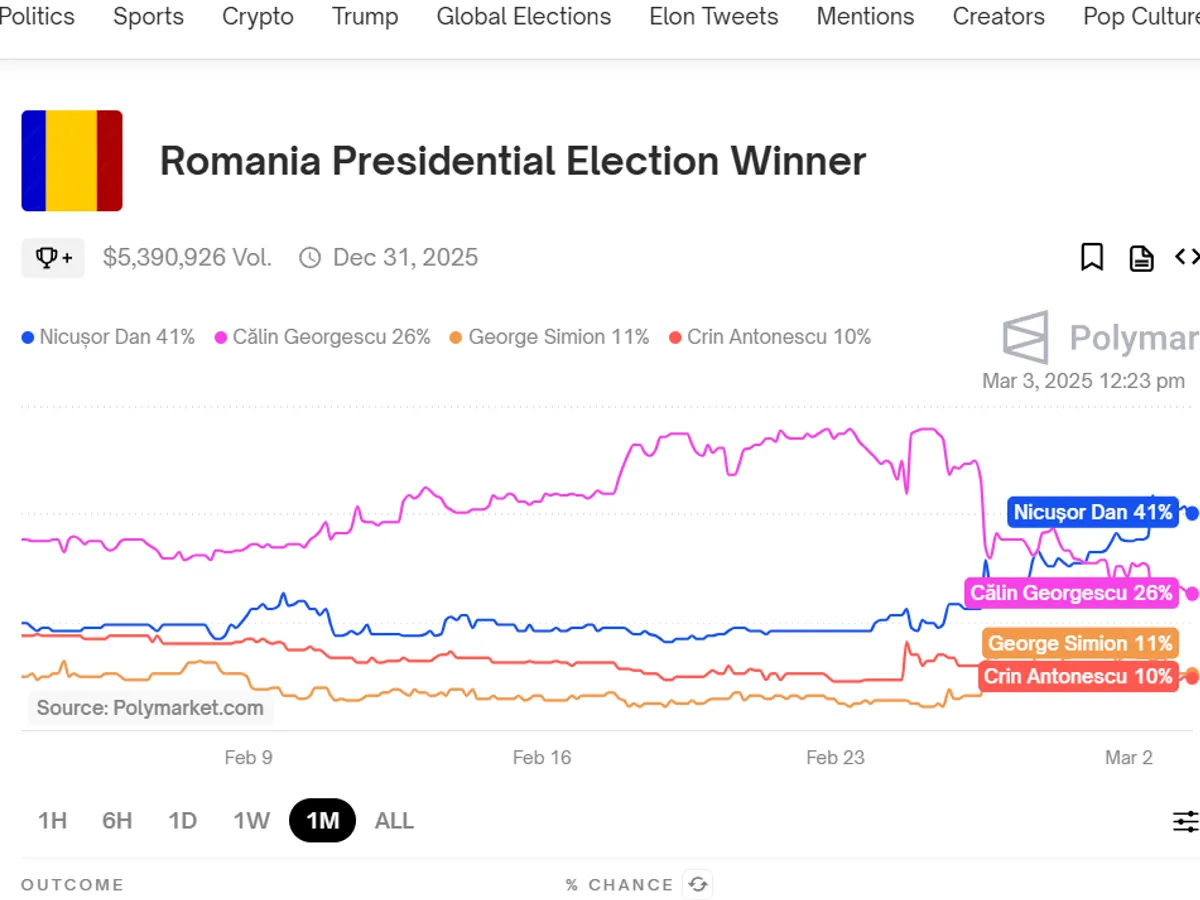Select the 1H time range

pos(52,821)
